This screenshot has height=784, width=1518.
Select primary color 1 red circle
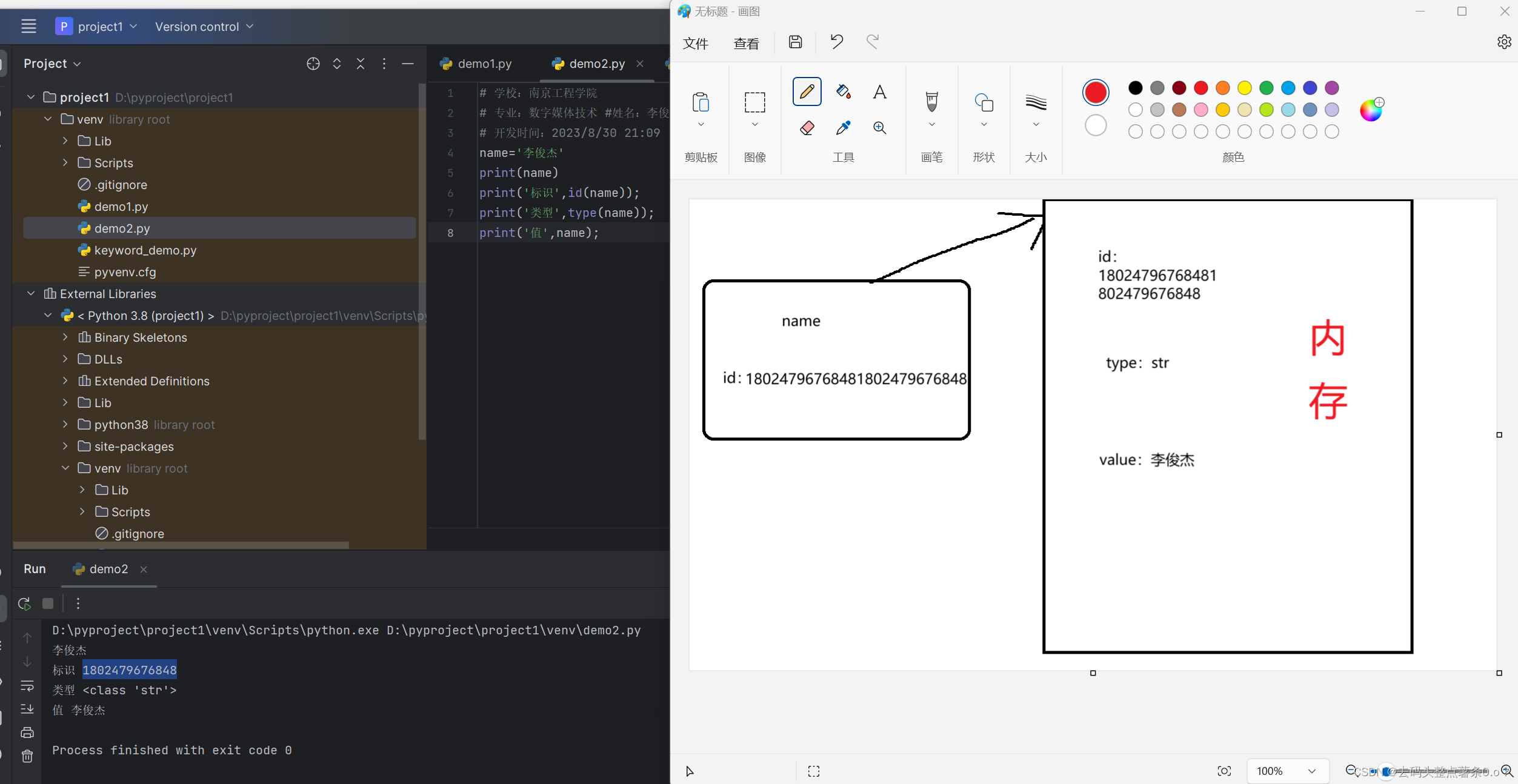1095,93
